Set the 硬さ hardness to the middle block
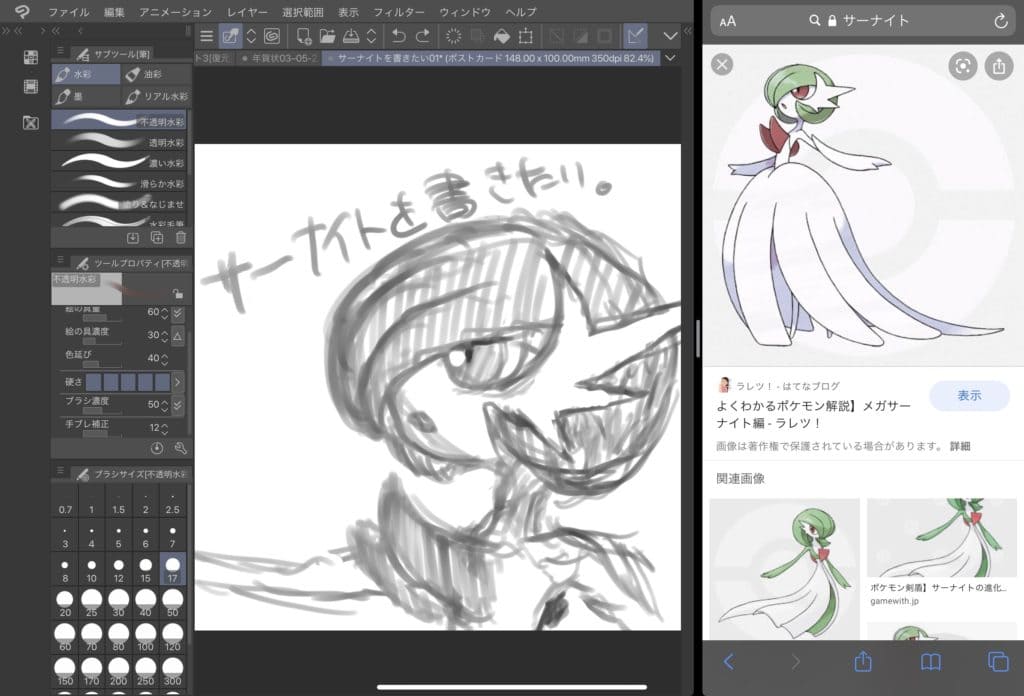 tap(128, 382)
